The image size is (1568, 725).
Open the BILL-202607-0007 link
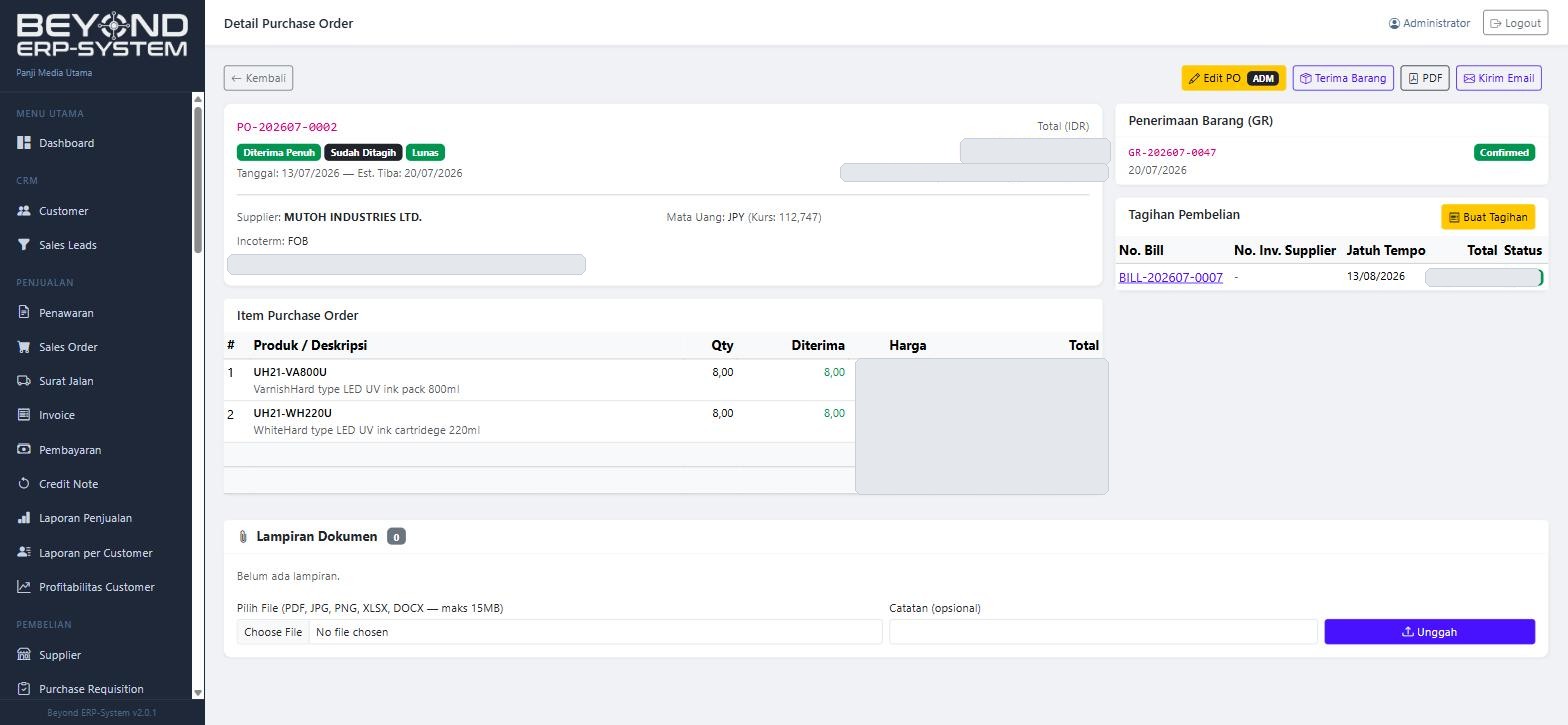click(x=1170, y=278)
